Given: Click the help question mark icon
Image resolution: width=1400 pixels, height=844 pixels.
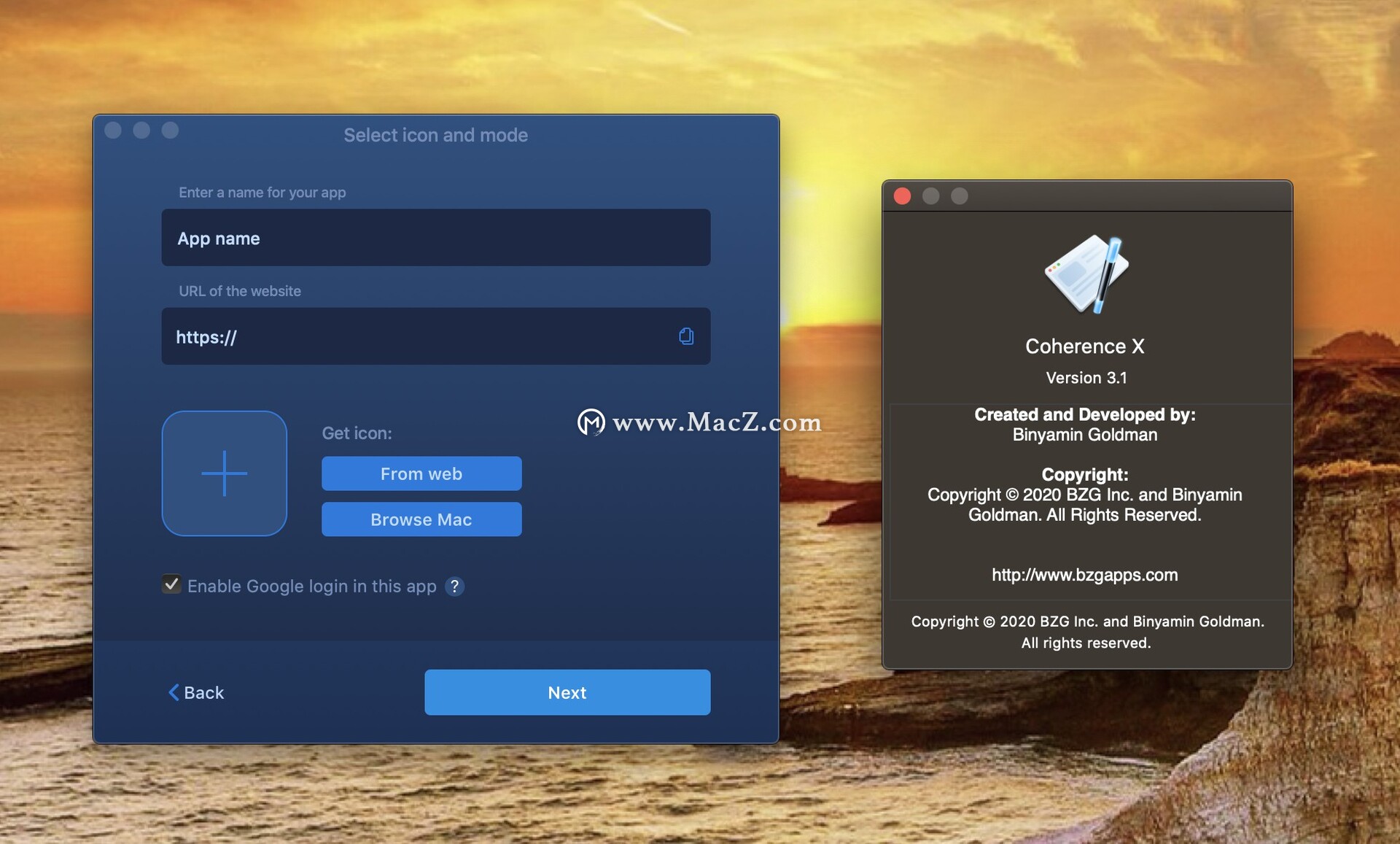Looking at the screenshot, I should click(455, 584).
